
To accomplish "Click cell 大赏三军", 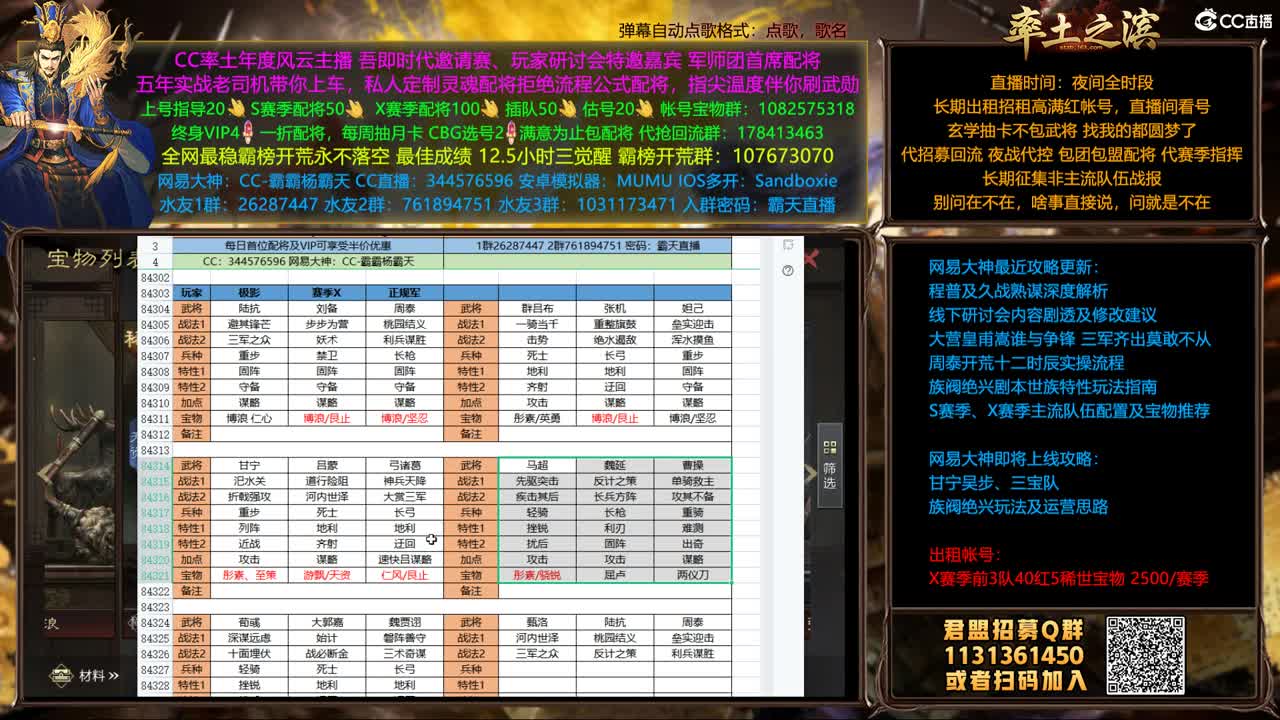I will coord(404,497).
